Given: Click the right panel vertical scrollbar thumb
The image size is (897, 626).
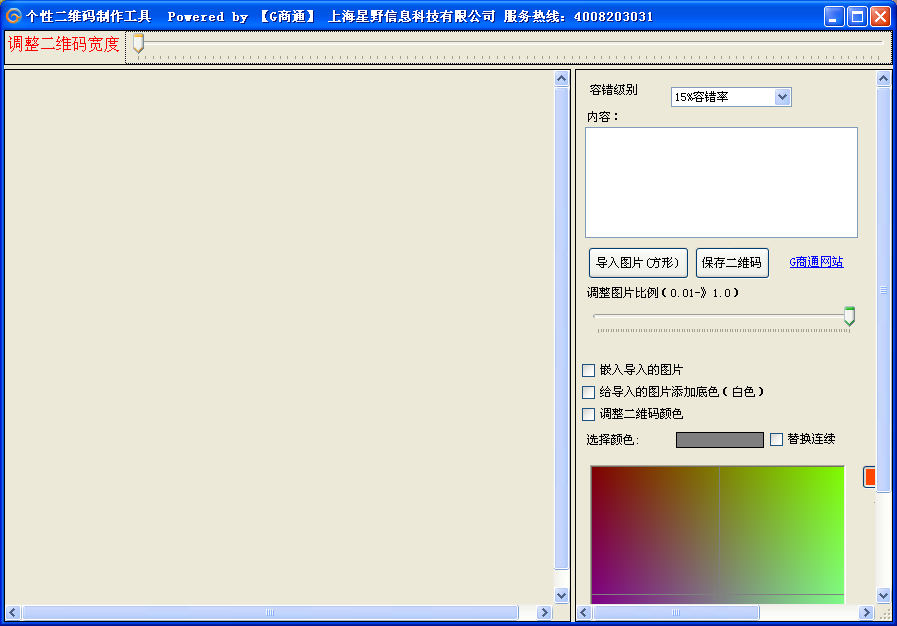Looking at the screenshot, I should point(883,290).
